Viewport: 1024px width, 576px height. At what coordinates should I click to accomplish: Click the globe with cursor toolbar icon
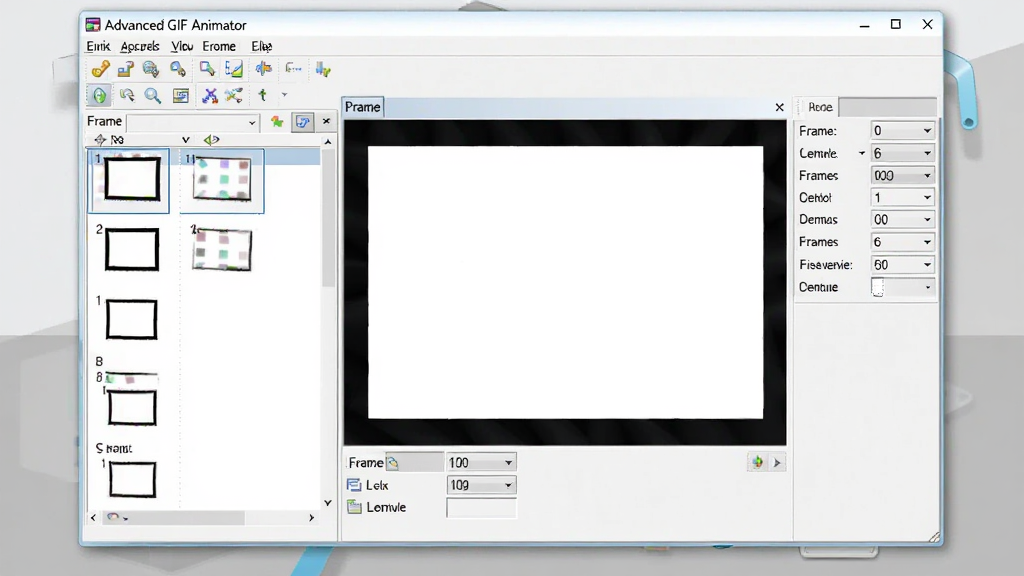click(151, 69)
